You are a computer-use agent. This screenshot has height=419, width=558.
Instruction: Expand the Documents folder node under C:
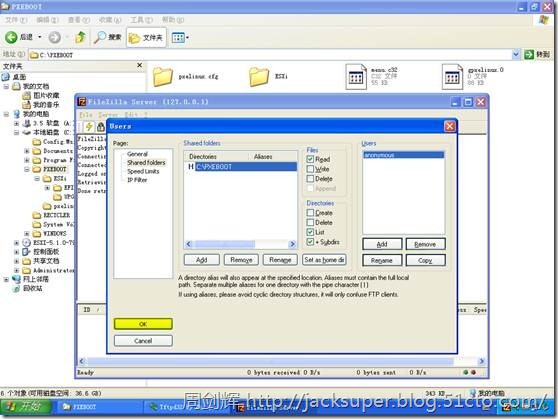[26, 151]
